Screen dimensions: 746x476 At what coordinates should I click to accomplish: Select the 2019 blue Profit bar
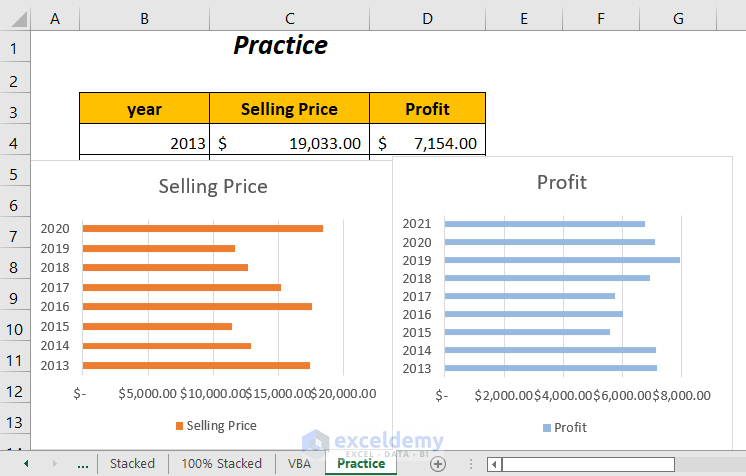[x=561, y=260]
